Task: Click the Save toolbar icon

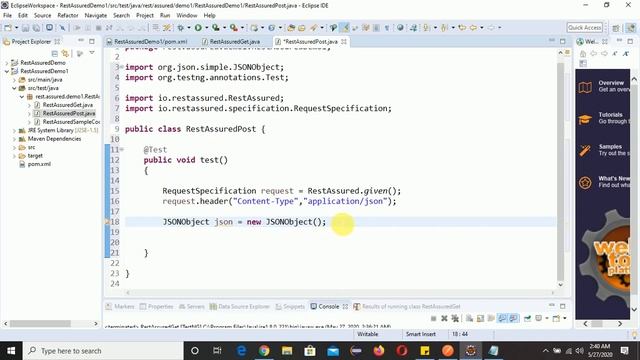Action: coord(25,28)
